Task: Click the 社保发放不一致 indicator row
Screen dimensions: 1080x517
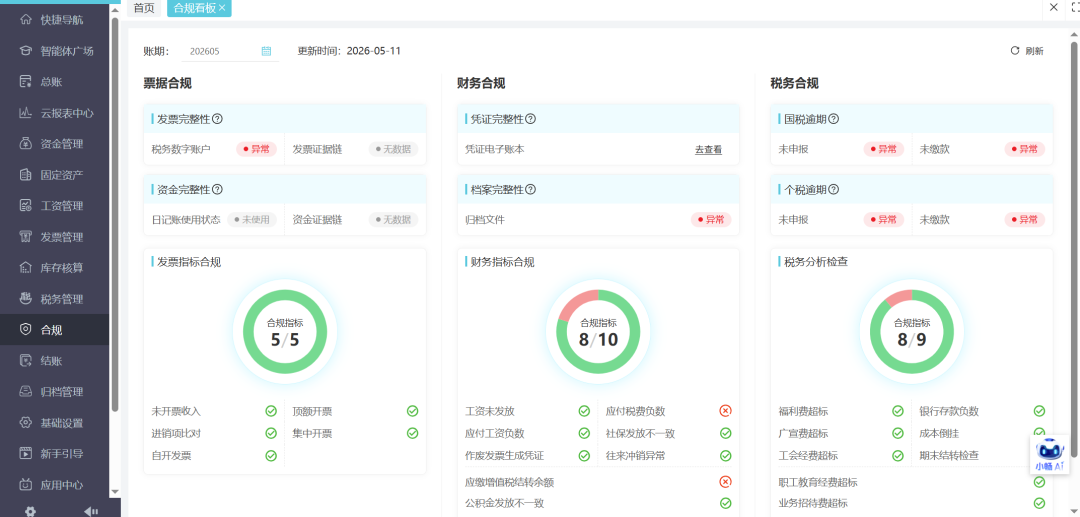Action: (668, 433)
